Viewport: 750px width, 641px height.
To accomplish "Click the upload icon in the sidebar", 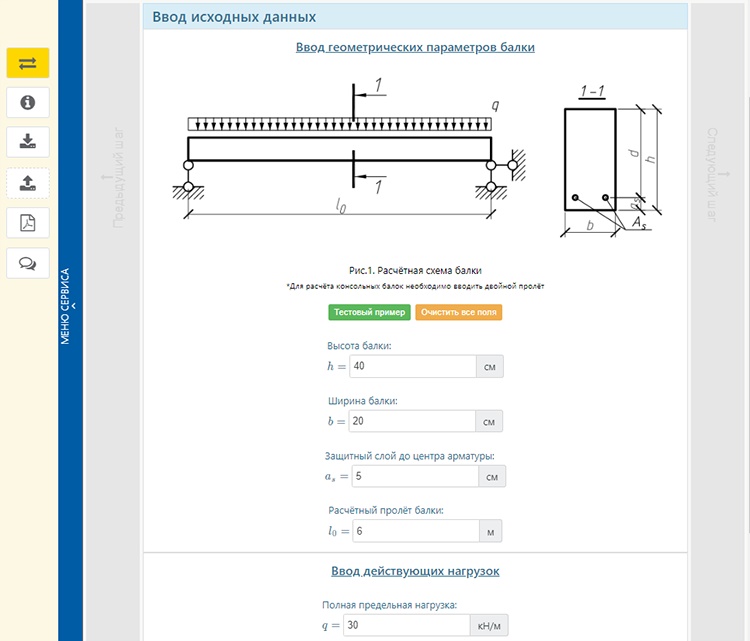I will coord(28,182).
